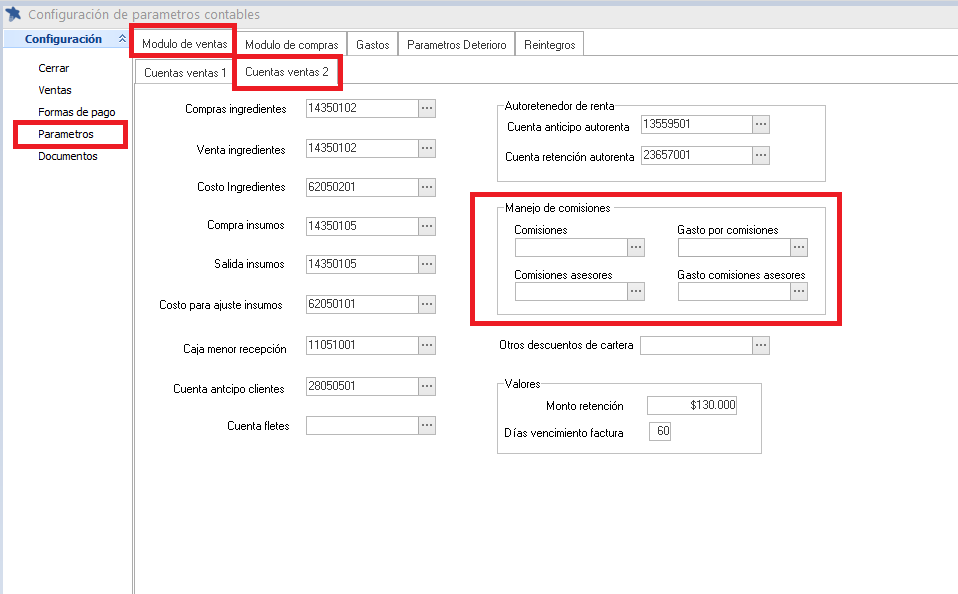Screen dimensions: 958x594
Task: Open account lookup for Venta ingredientes
Action: (x=427, y=148)
